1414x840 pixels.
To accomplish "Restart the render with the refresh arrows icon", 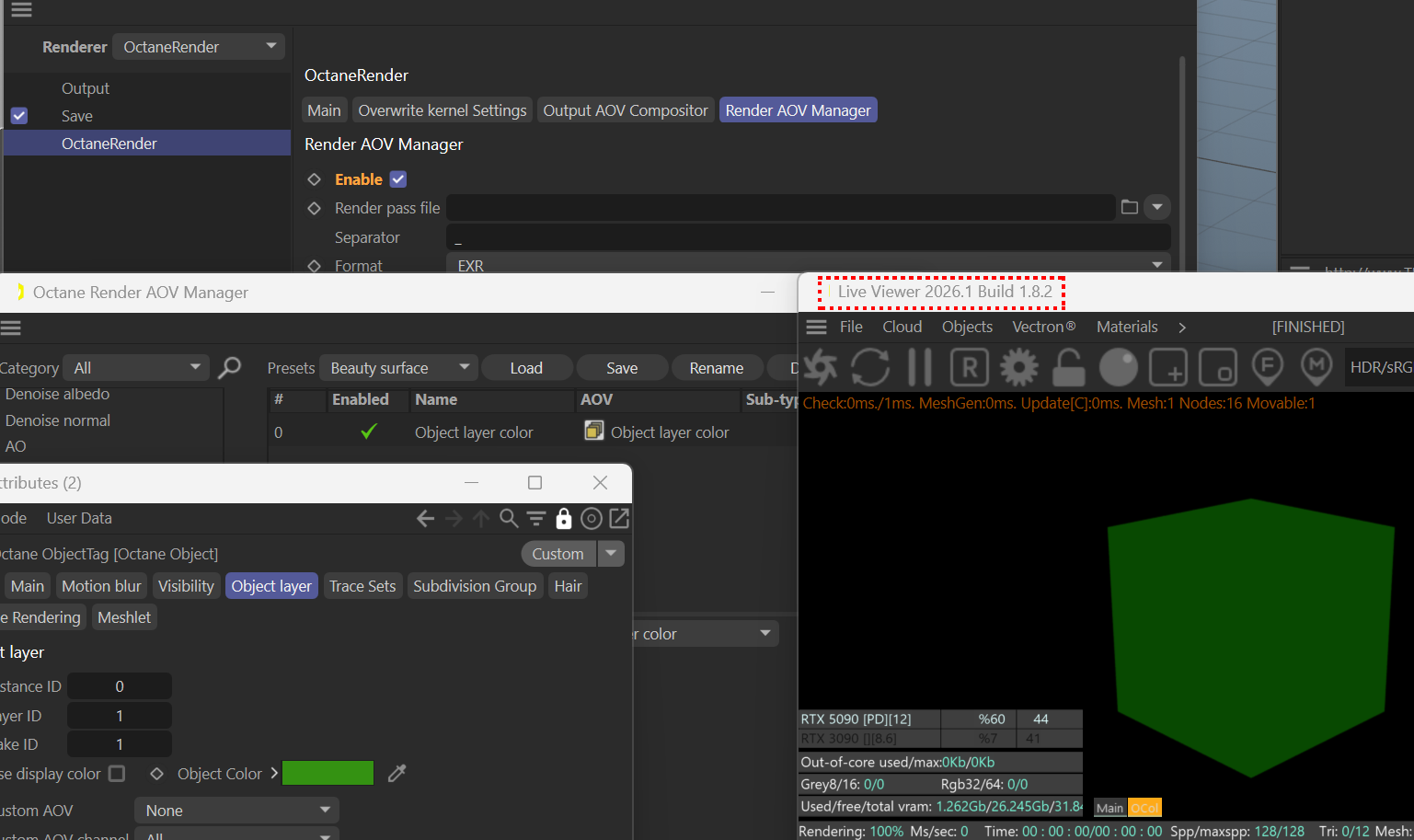I will coord(869,368).
